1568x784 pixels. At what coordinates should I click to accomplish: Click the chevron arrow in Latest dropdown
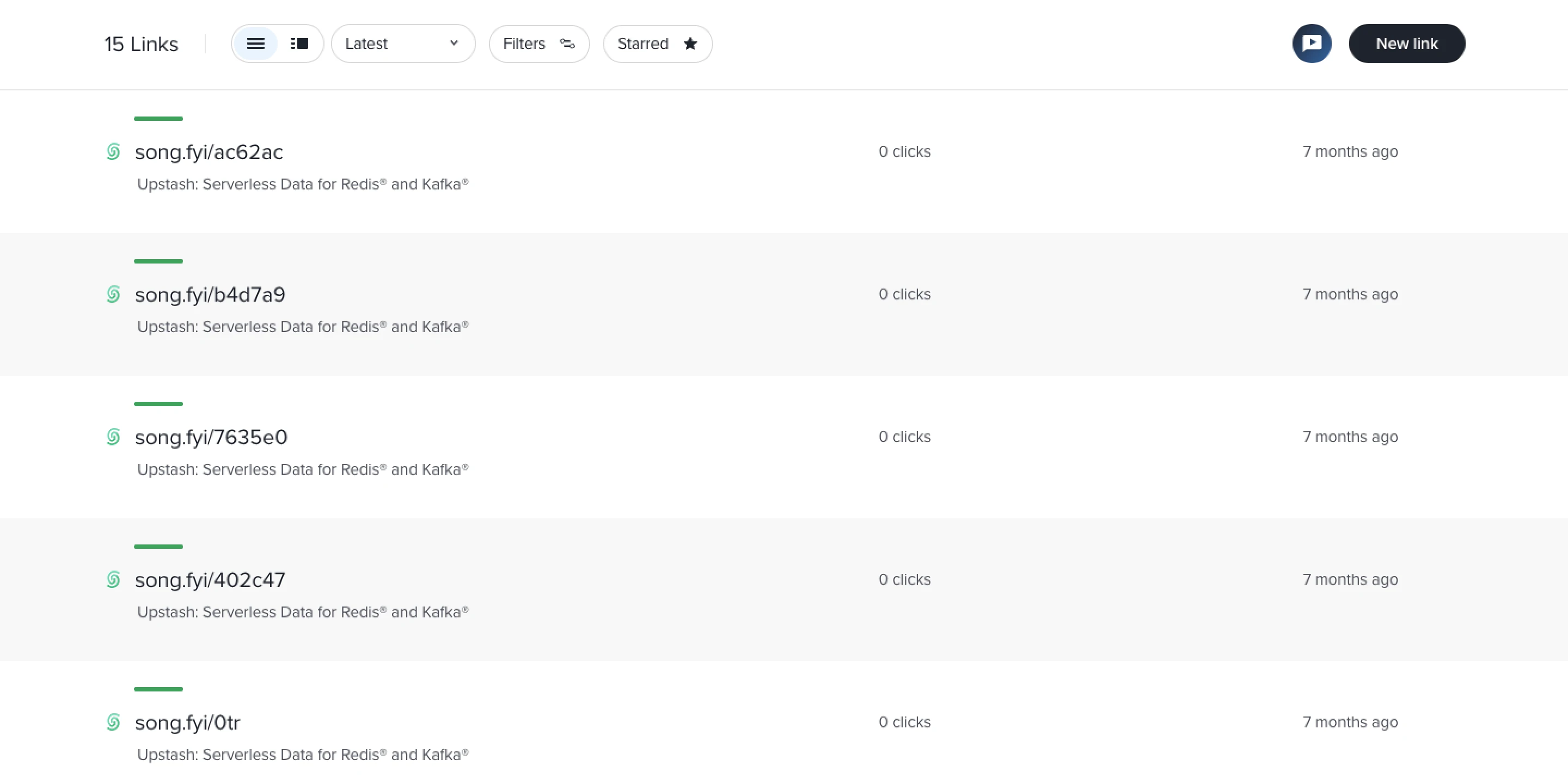(454, 43)
